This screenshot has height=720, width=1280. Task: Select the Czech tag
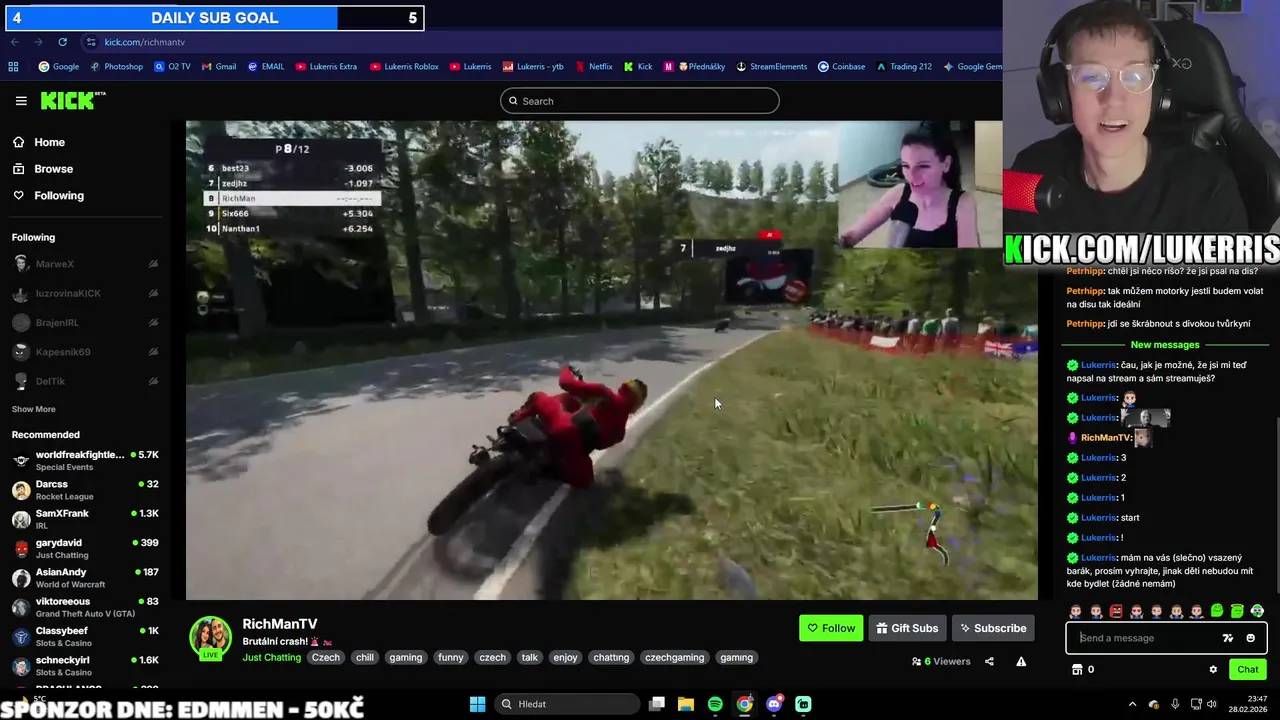pos(326,657)
